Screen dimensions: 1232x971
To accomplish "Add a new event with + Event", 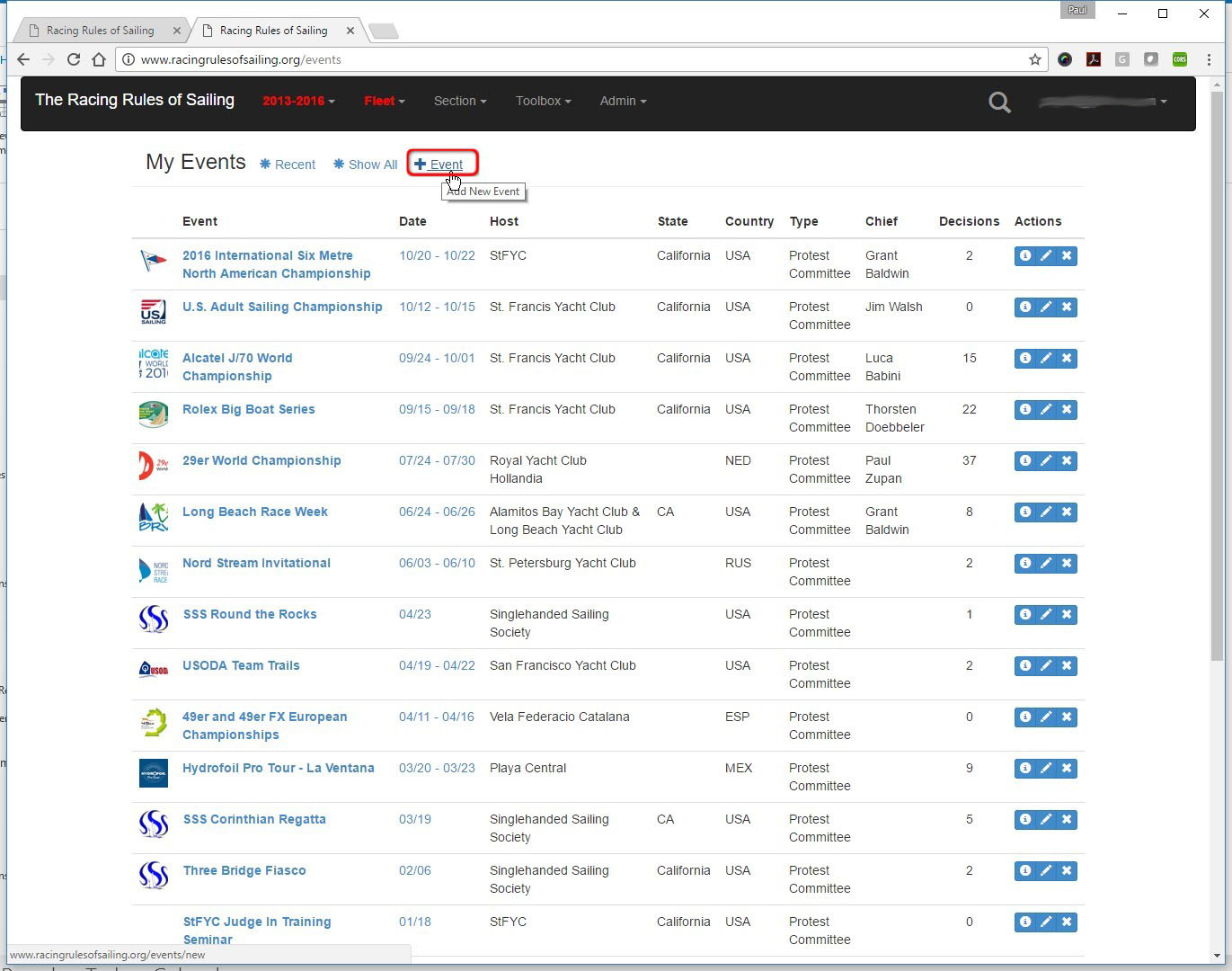I will pyautogui.click(x=439, y=164).
